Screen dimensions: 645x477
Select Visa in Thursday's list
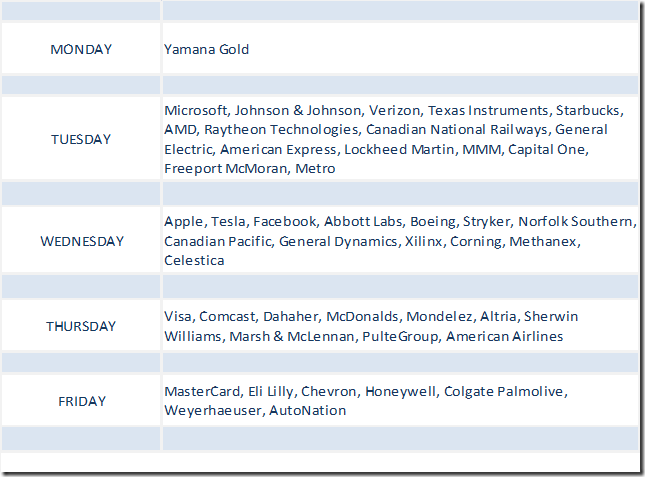coord(178,316)
